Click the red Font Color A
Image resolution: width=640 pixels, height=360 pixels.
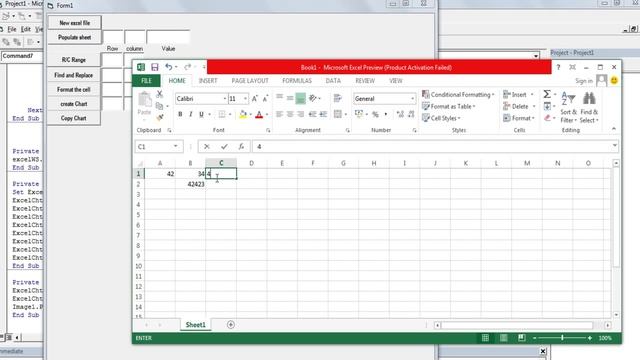[x=259, y=115]
